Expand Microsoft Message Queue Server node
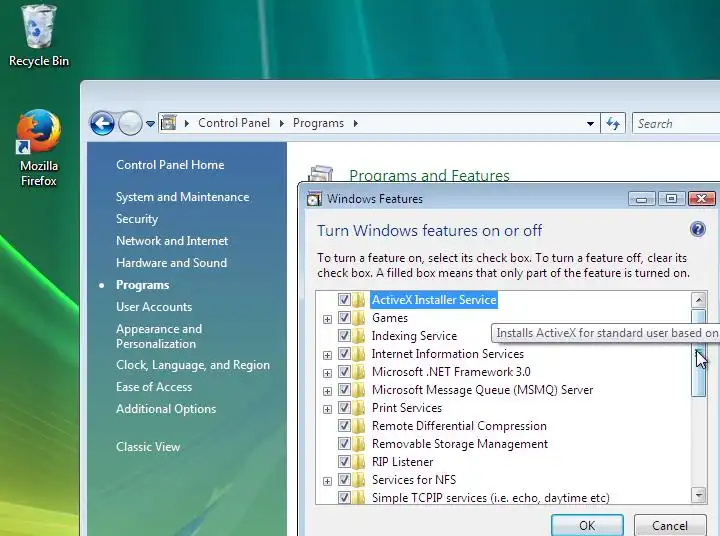The height and width of the screenshot is (536, 720). [x=327, y=391]
